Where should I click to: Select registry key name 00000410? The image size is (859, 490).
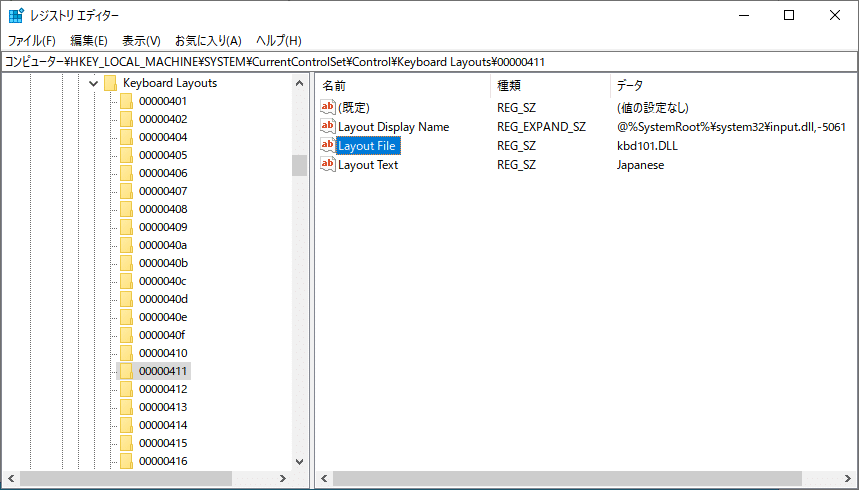coord(163,353)
